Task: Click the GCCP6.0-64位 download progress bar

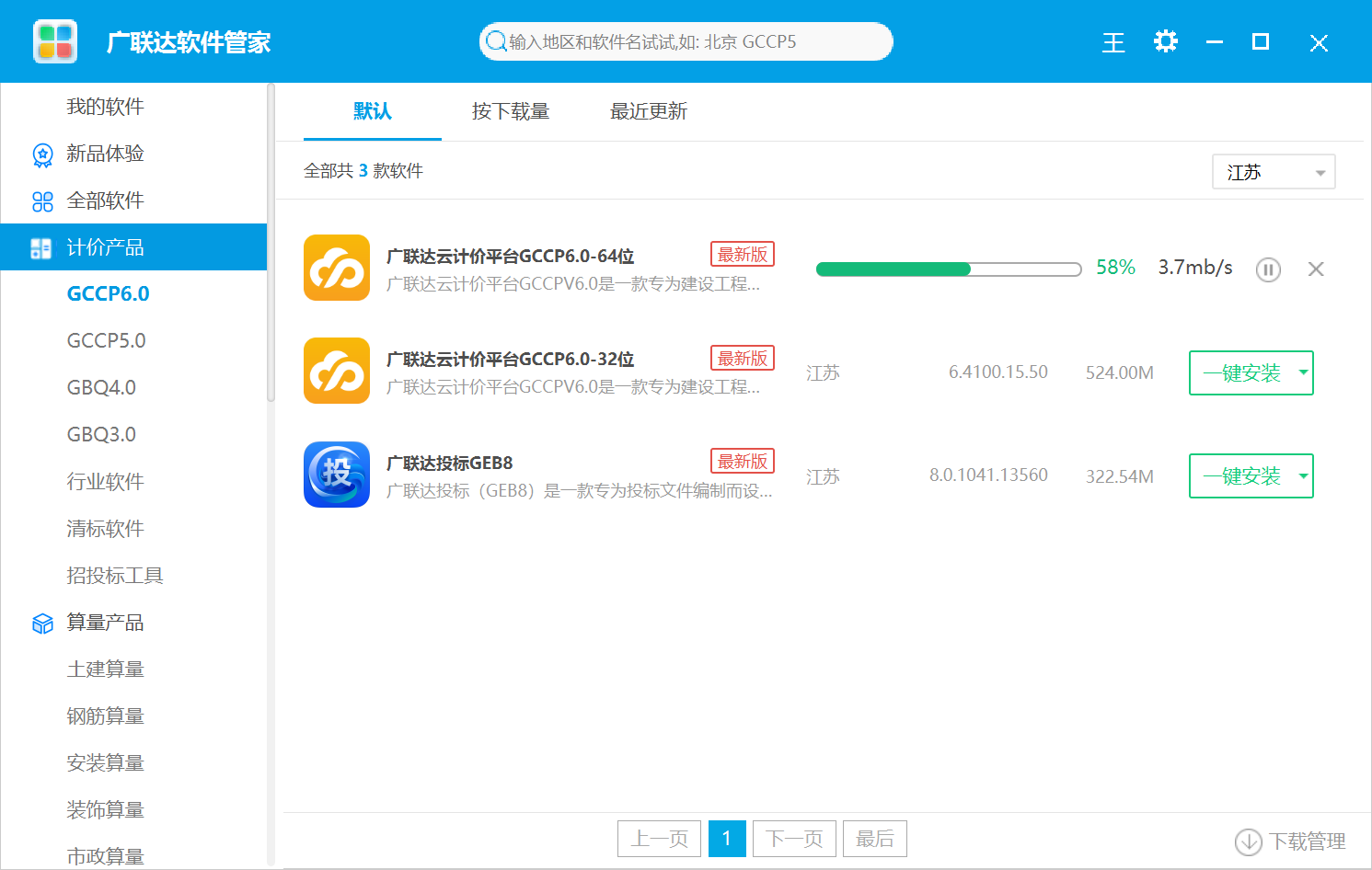Action: (949, 269)
